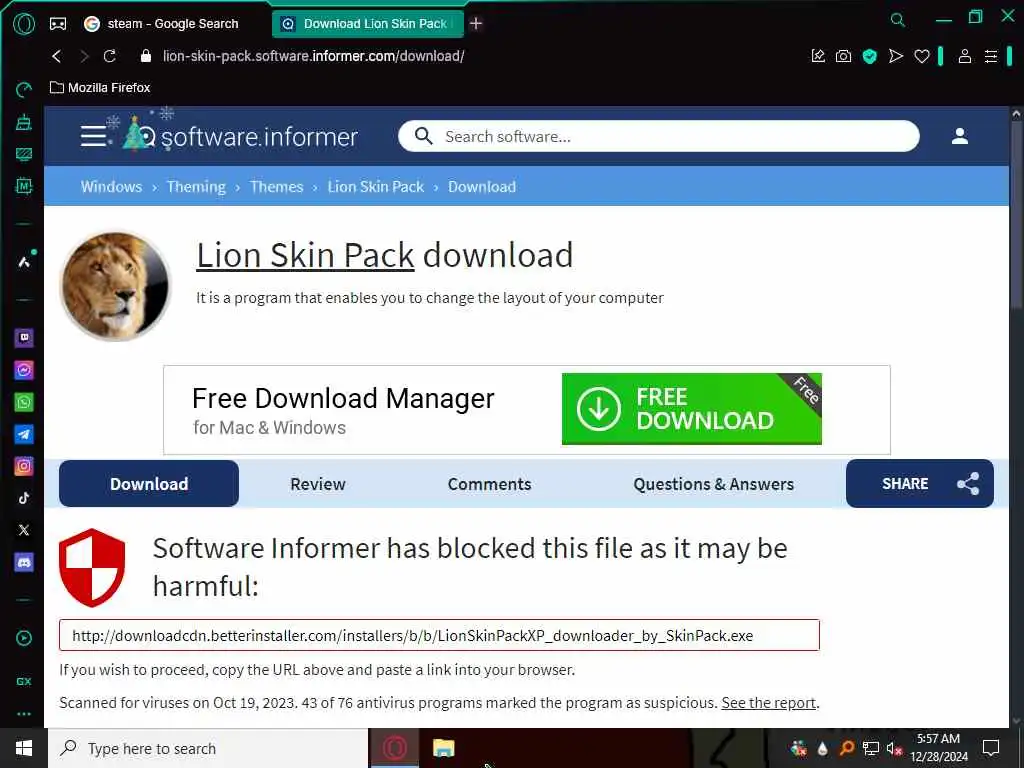Open the Review tab
Screen dimensions: 1024x768
point(318,484)
